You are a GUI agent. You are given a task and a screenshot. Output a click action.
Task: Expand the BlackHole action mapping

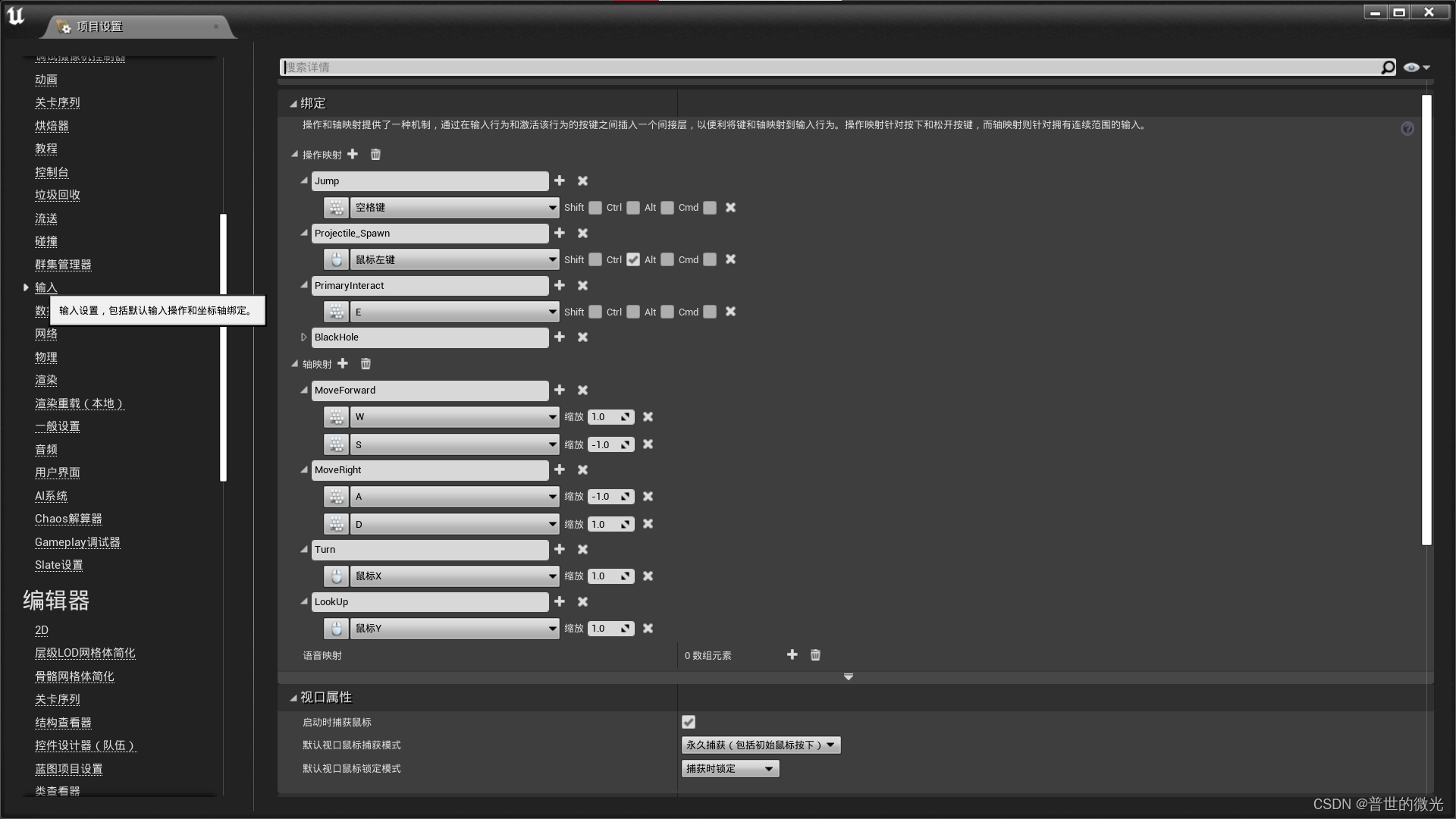tap(303, 337)
